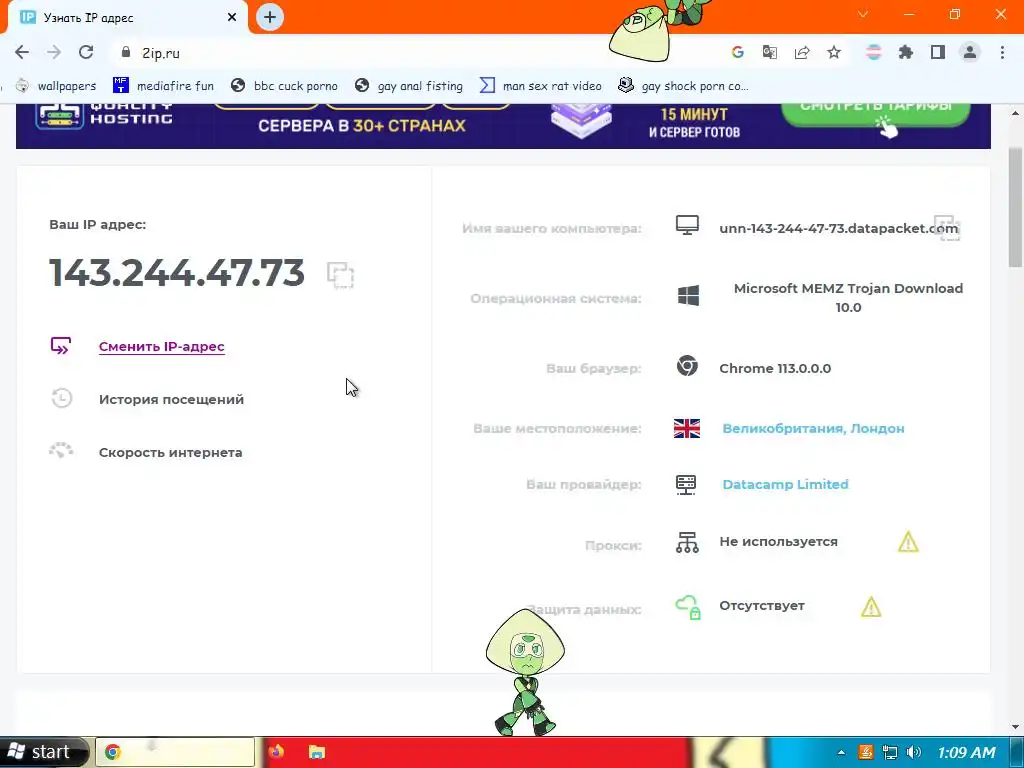The height and width of the screenshot is (768, 1024).
Task: Toggle the browser side panel icon
Action: (938, 53)
